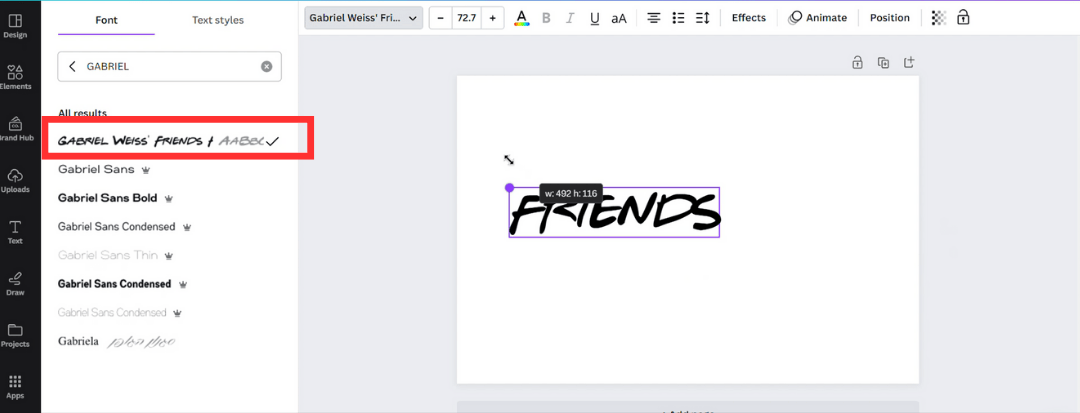Open the Design panel in sidebar

pos(15,24)
